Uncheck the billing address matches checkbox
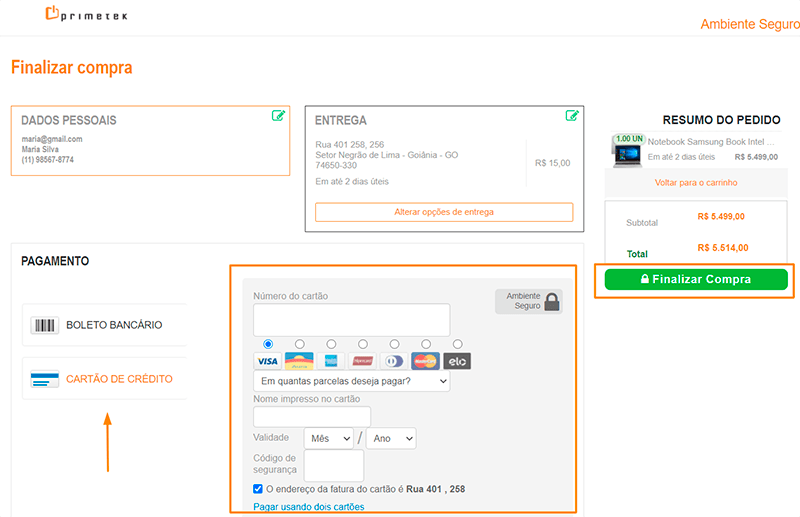This screenshot has width=800, height=517. [x=259, y=489]
